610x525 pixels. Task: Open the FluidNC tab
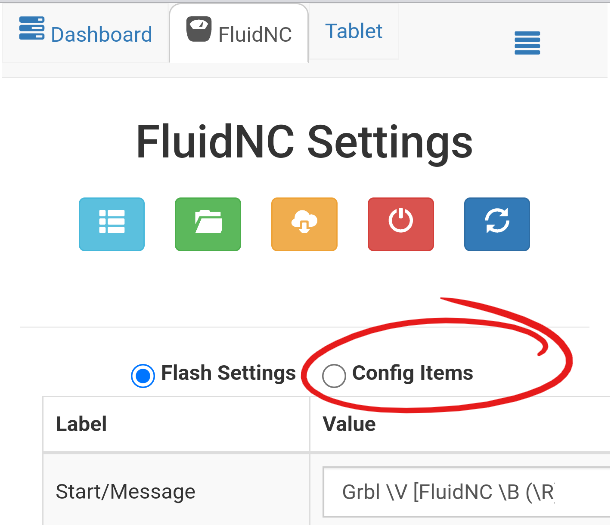pyautogui.click(x=254, y=34)
